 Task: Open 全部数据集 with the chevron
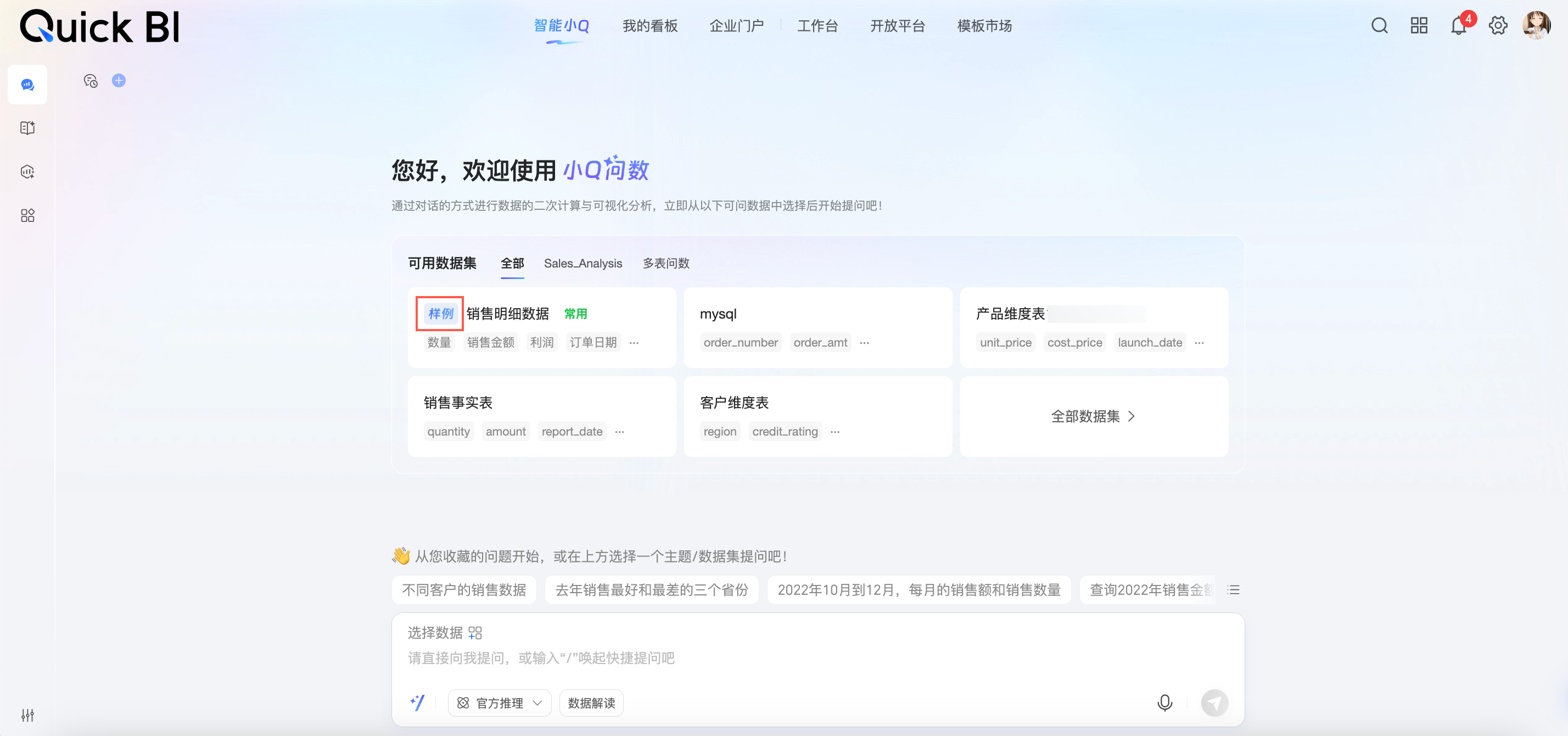point(1093,416)
